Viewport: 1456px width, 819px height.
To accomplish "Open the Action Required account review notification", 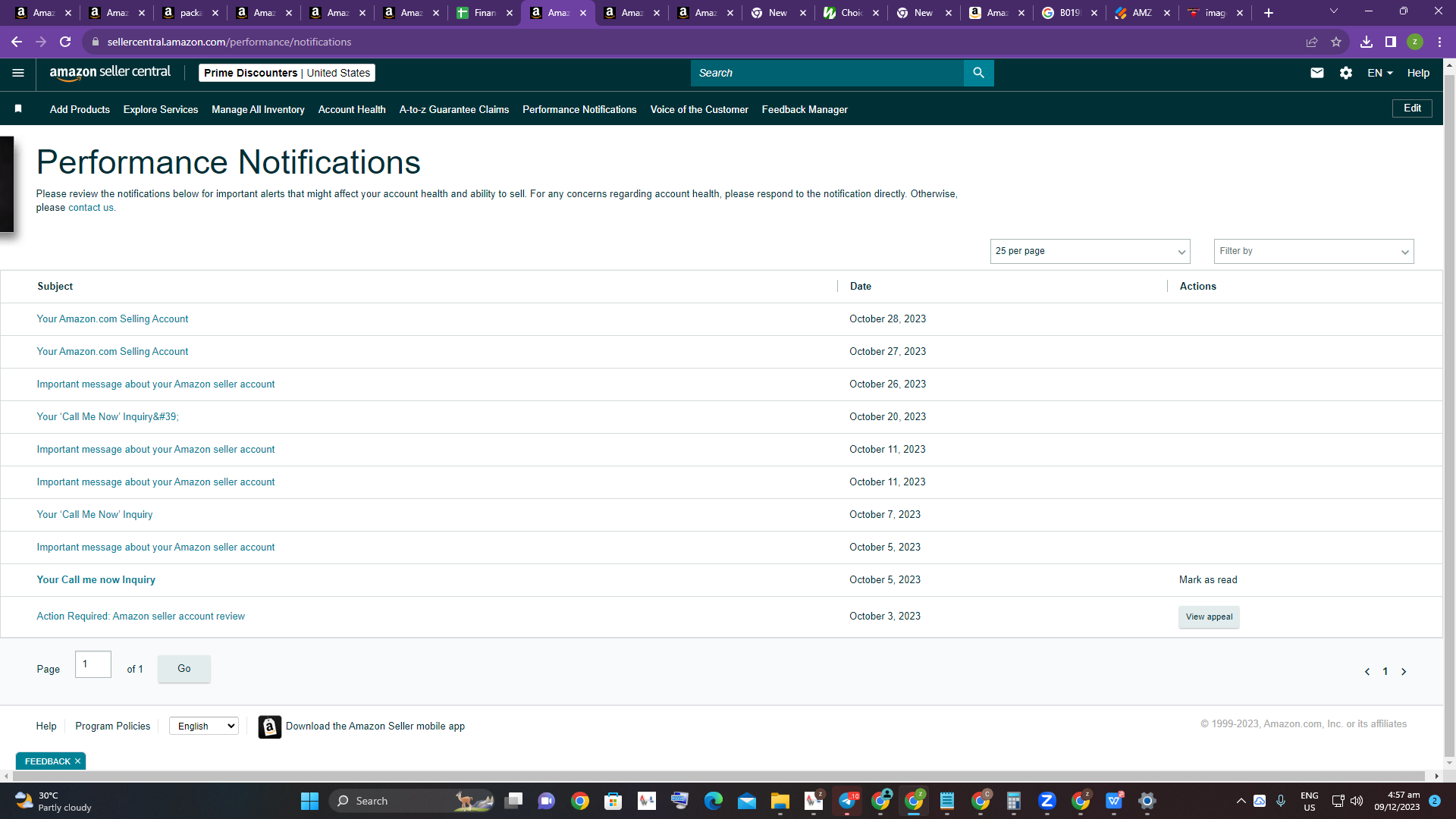I will pos(141,617).
